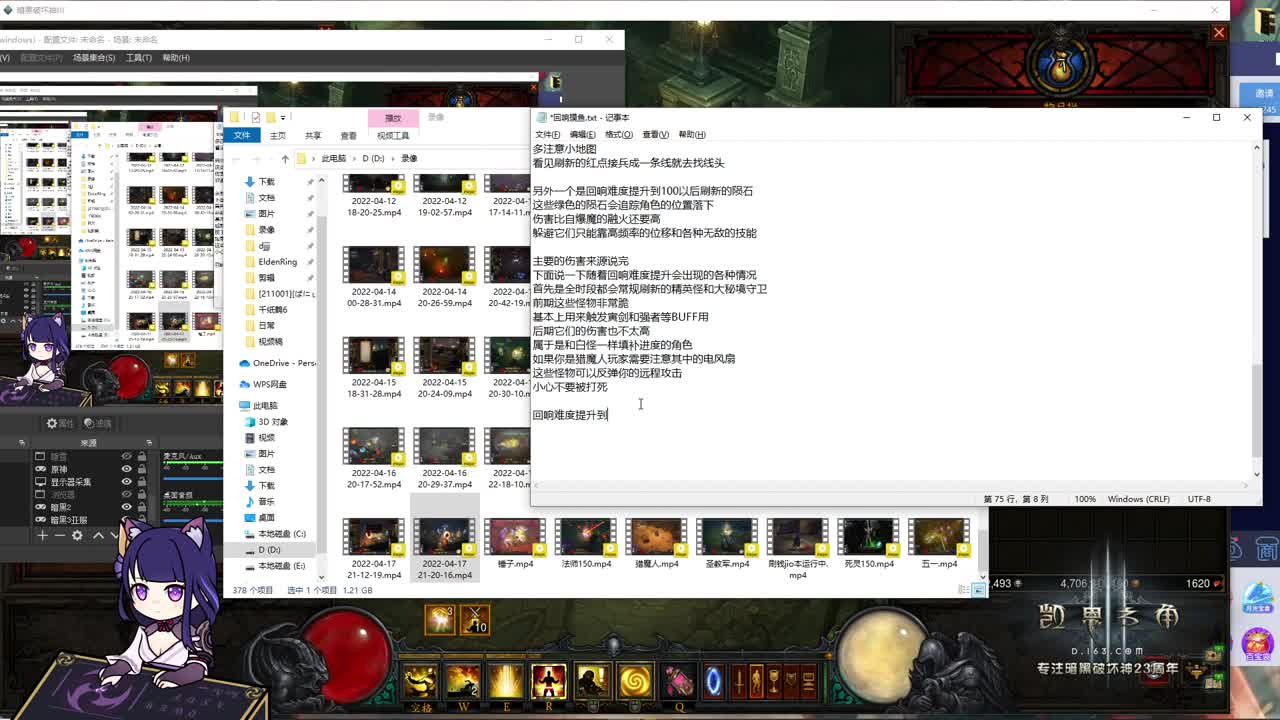Toggle the lock on 暗黑2 source

142,506
